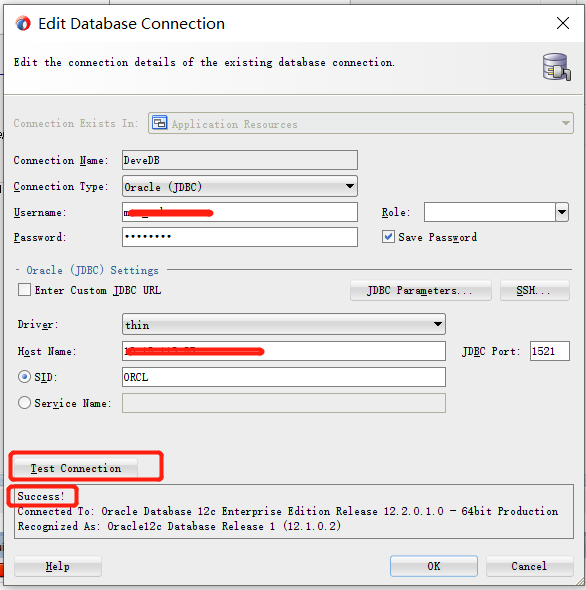Image resolution: width=586 pixels, height=590 pixels.
Task: Select the Service Name radio button
Action: click(24, 403)
